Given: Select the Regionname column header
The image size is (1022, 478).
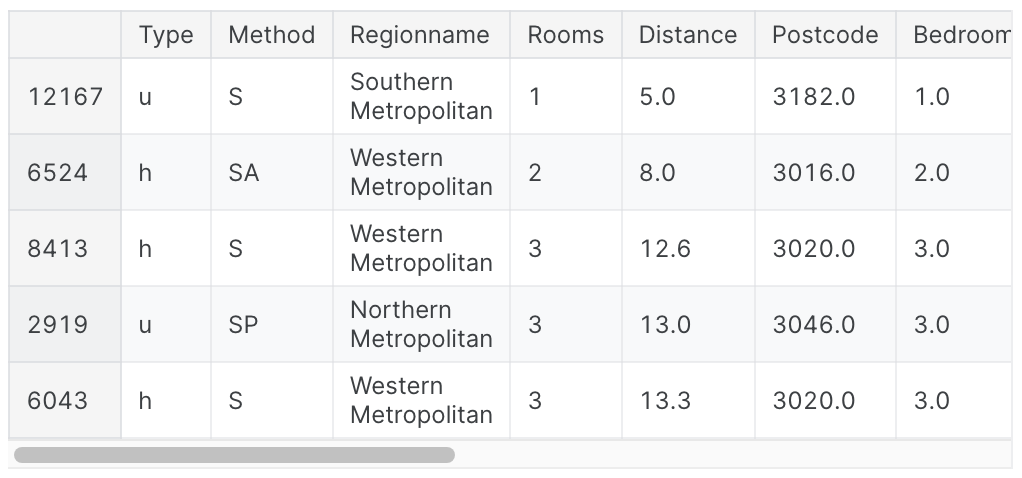Looking at the screenshot, I should tap(421, 35).
